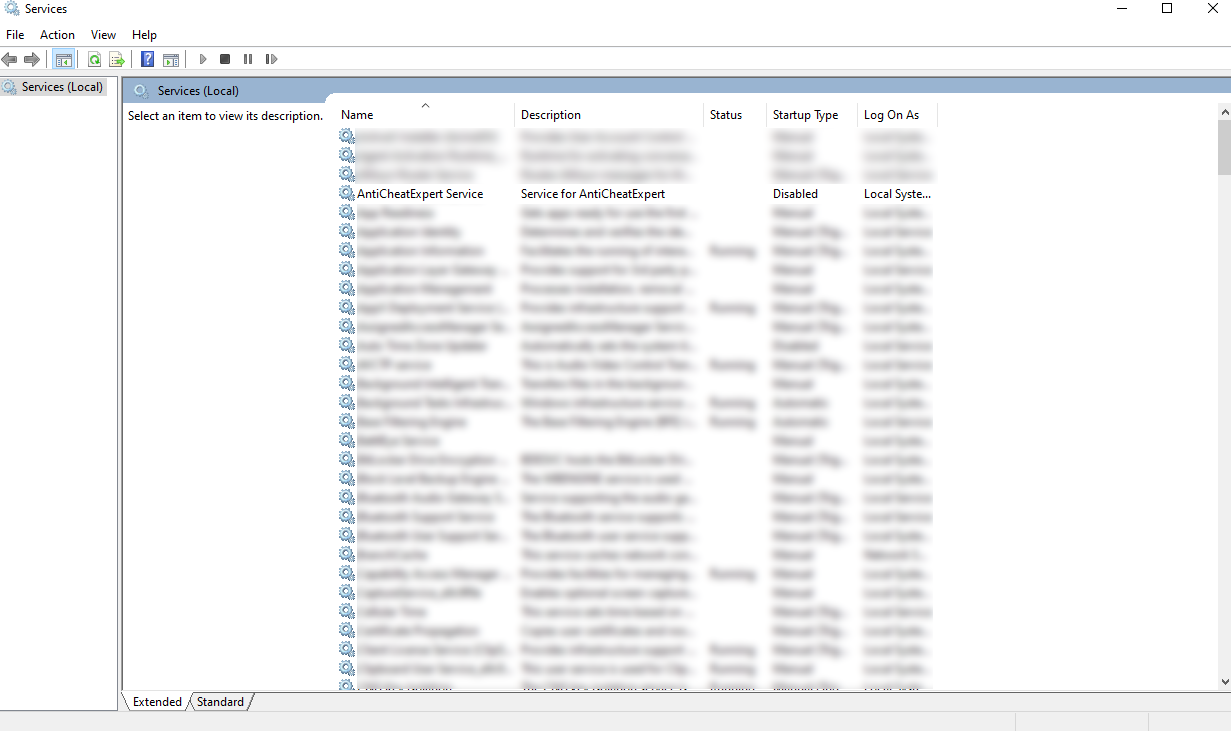The image size is (1231, 731).
Task: Switch to the Extended tab
Action: click(x=157, y=702)
